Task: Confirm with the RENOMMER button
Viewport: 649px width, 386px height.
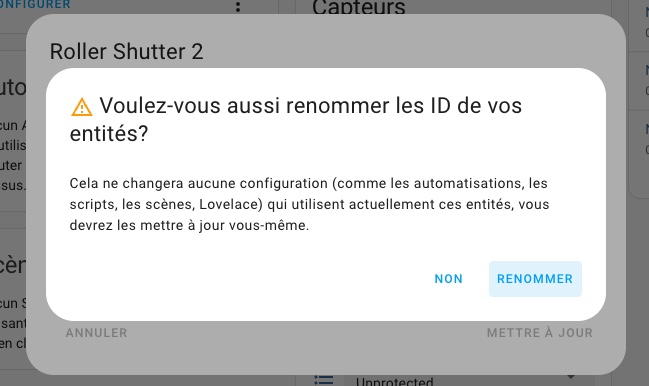Action: tap(535, 279)
